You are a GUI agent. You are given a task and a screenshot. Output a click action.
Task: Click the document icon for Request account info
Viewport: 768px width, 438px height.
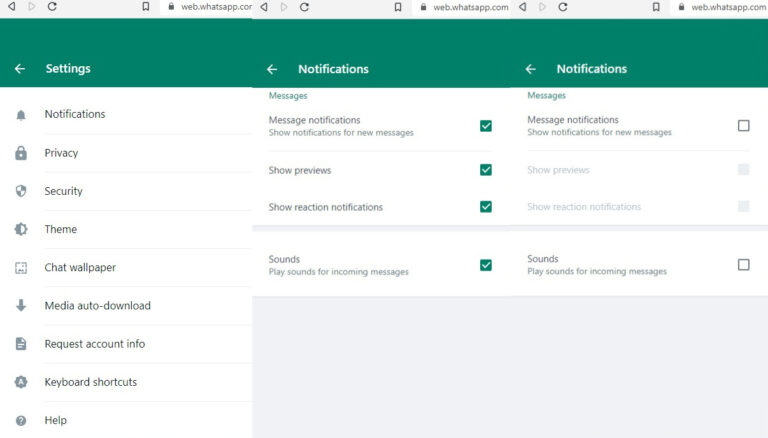[x=21, y=343]
